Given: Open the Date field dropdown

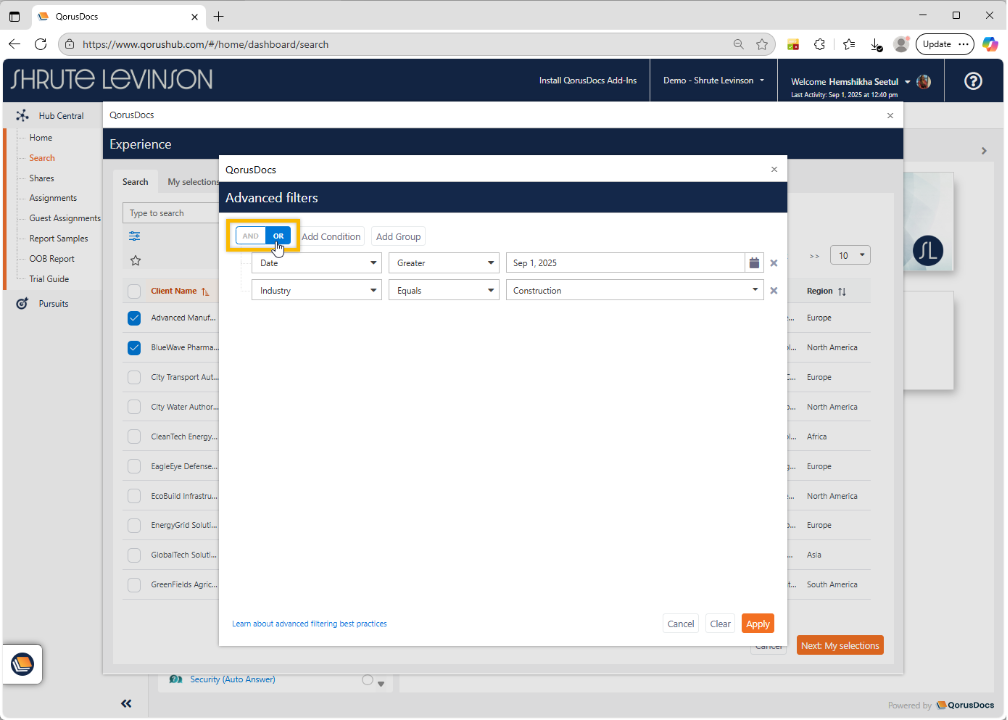Looking at the screenshot, I should pos(316,263).
